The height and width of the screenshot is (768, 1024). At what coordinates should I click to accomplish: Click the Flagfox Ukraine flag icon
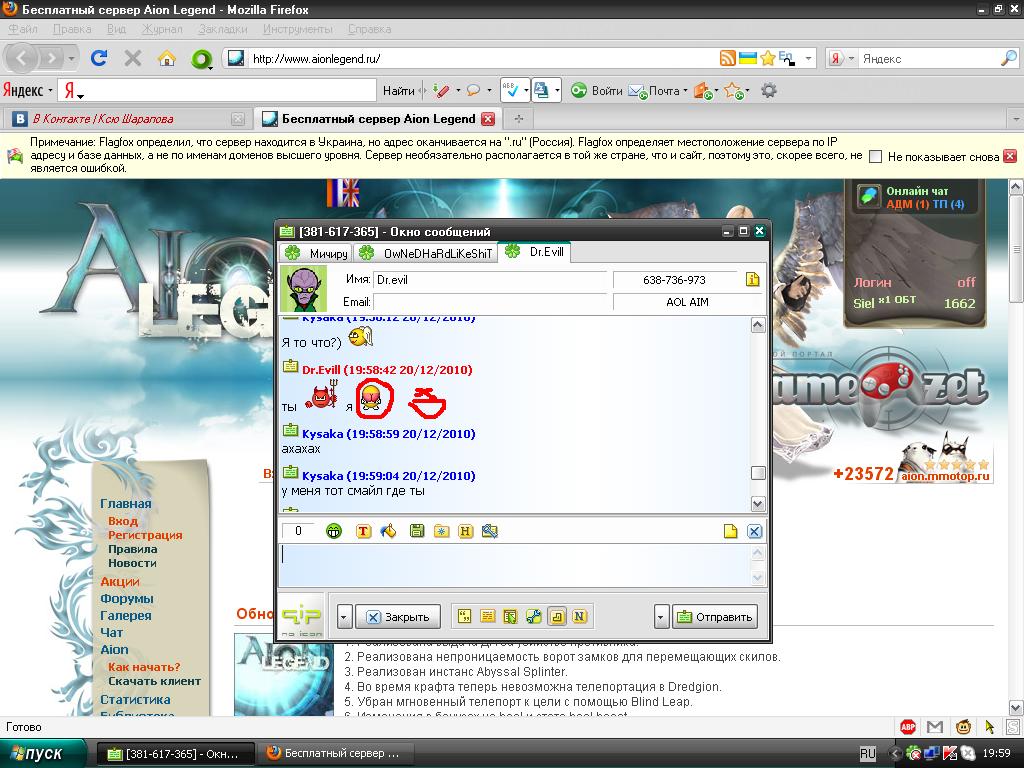748,58
